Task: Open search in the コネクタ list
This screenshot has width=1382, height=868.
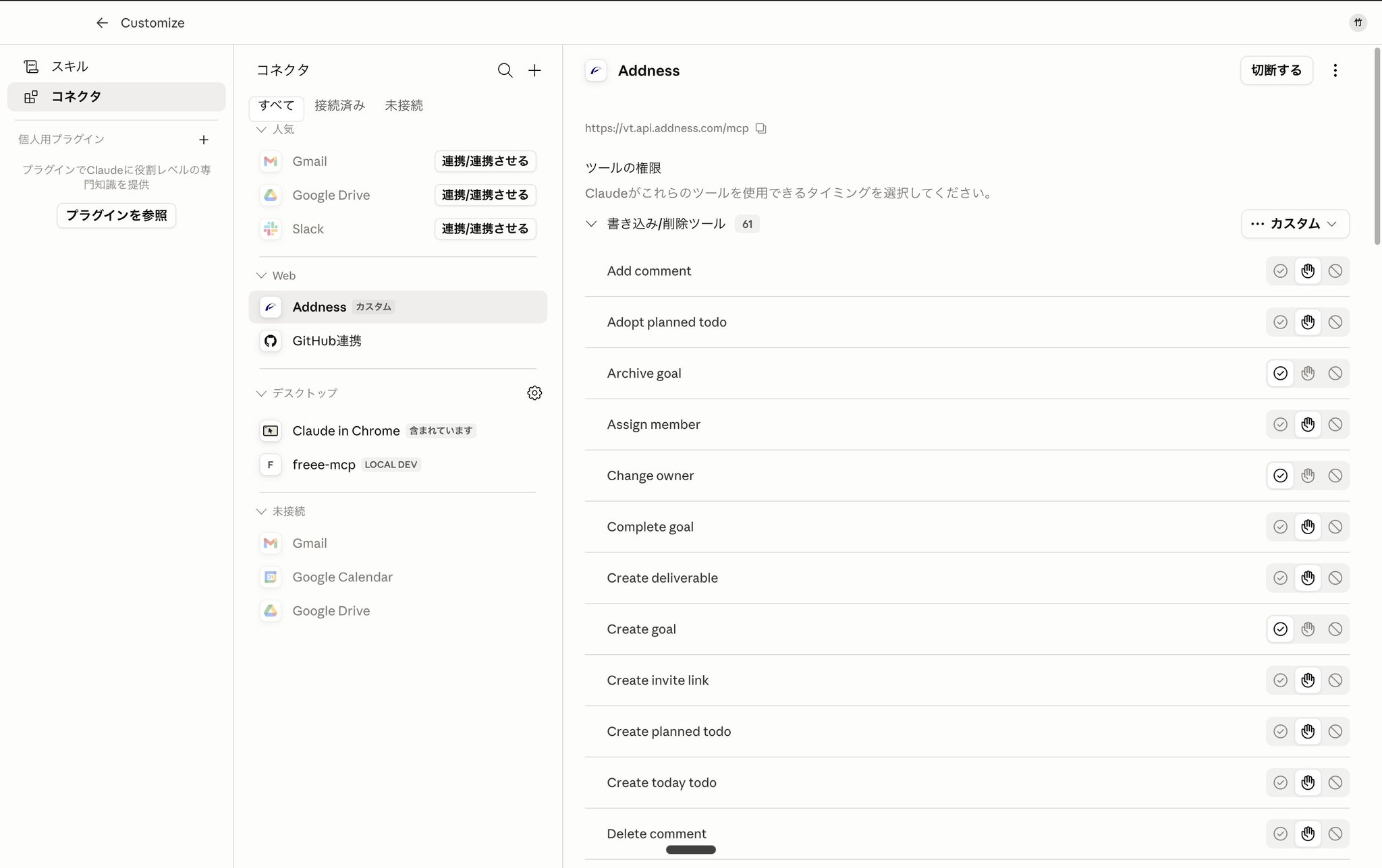Action: coord(505,70)
